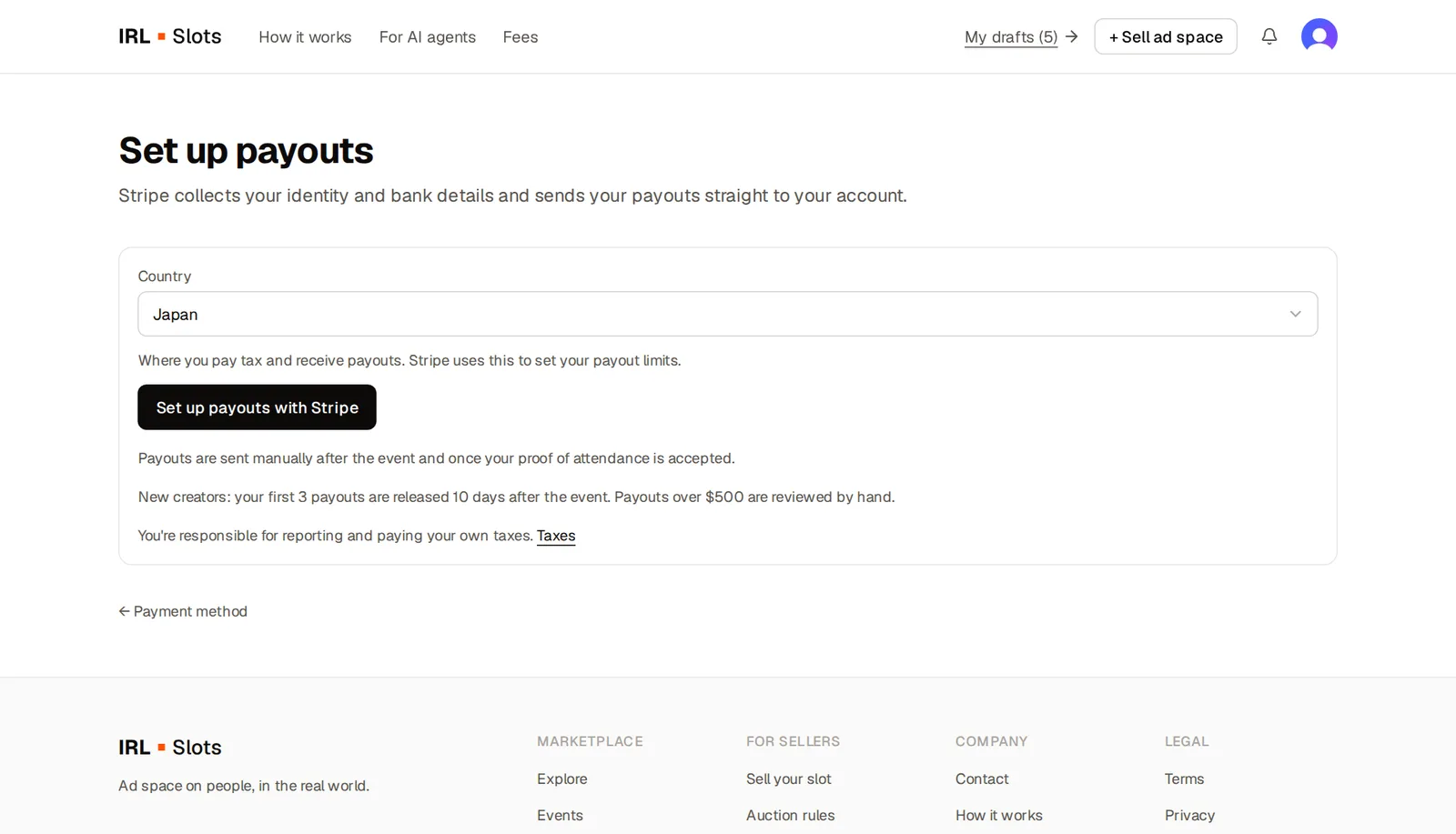Open Sell your slot footer link
This screenshot has width=1456, height=834.
[x=789, y=779]
